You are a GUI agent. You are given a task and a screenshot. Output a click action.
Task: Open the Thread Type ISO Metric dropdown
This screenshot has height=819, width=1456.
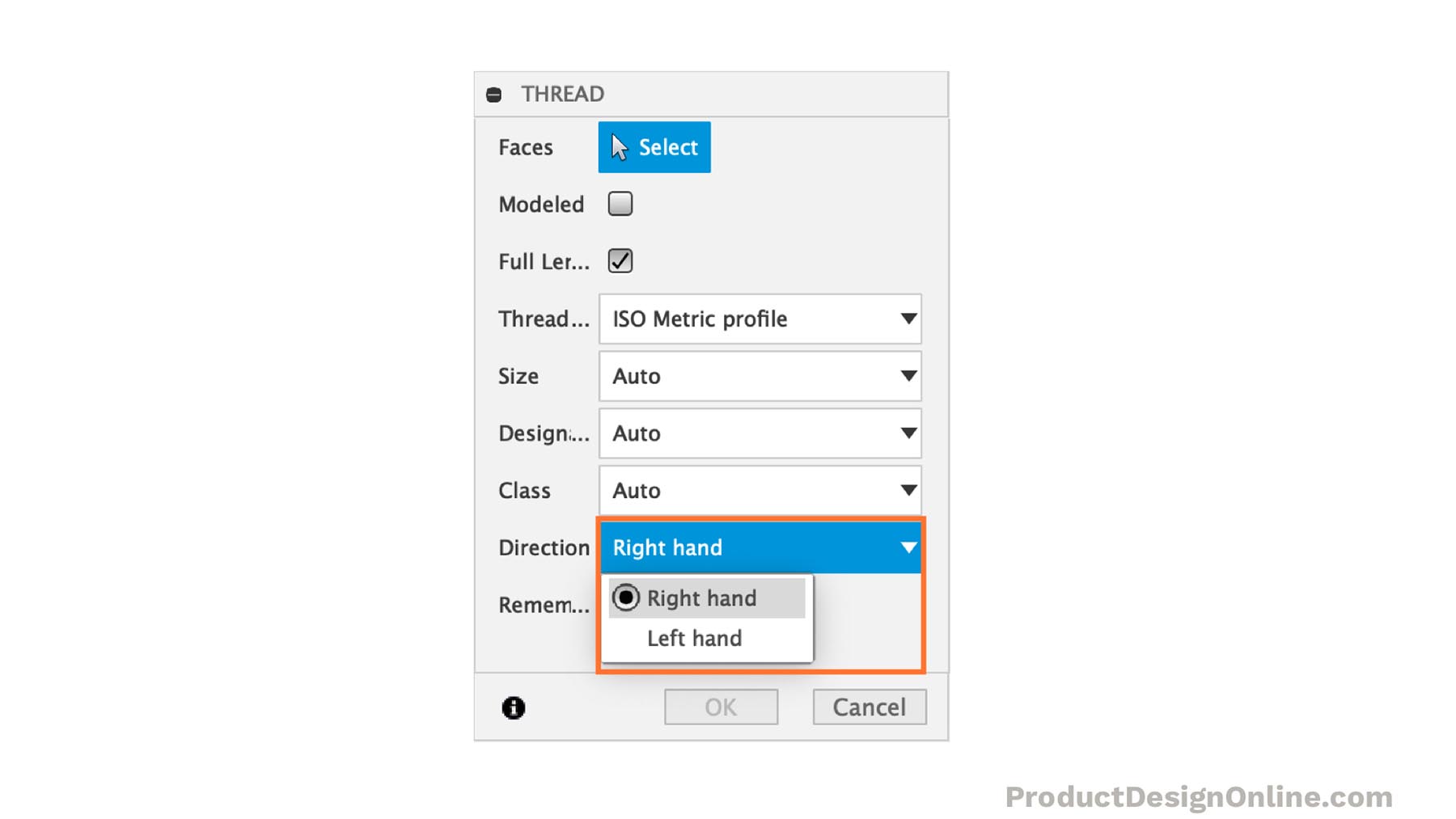tap(760, 319)
